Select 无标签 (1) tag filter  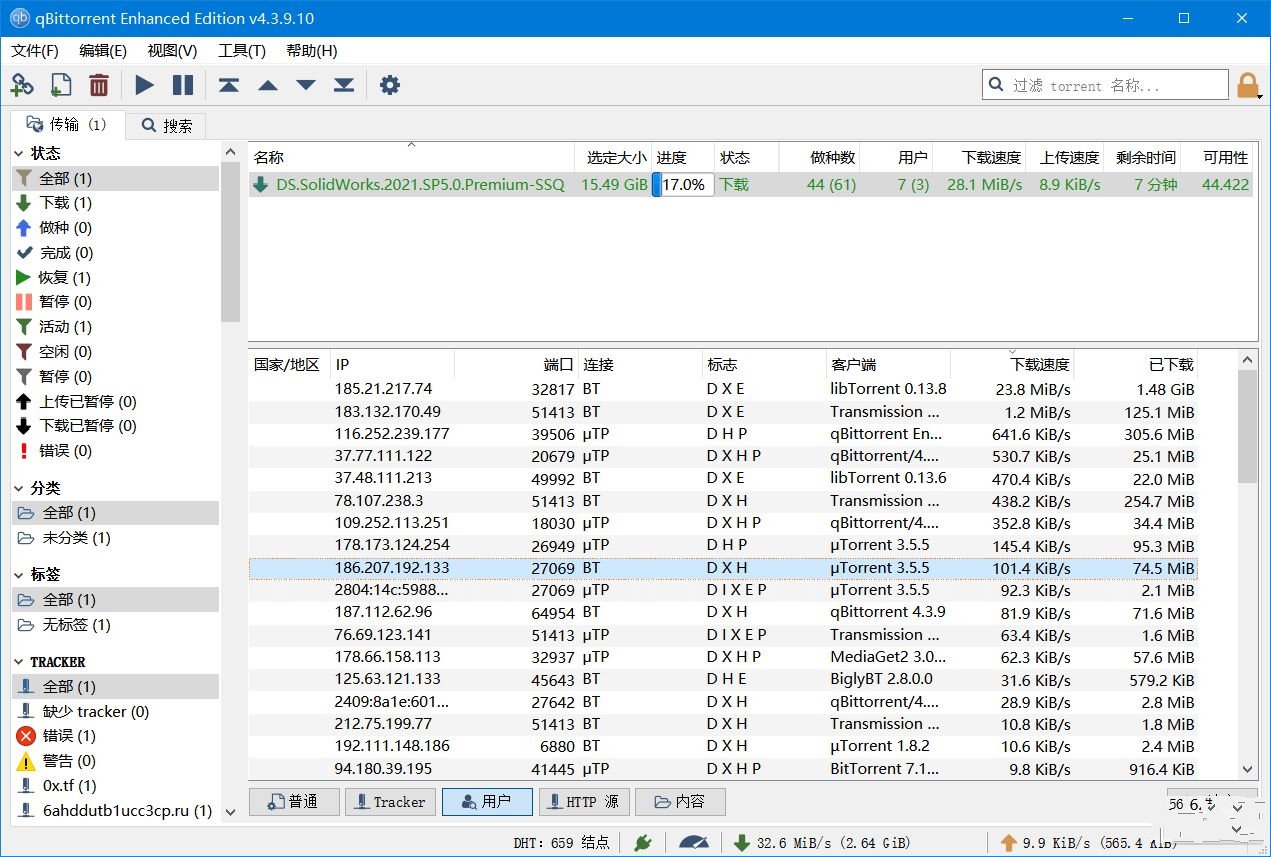tap(115, 625)
